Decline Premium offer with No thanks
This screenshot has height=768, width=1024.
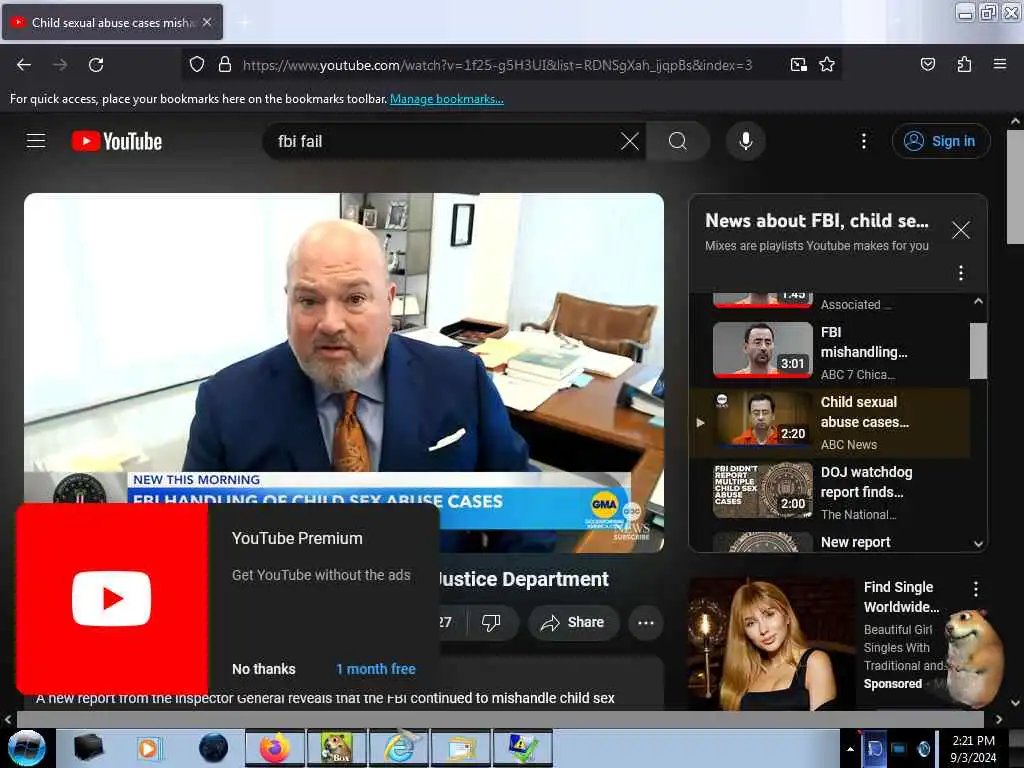click(x=264, y=669)
